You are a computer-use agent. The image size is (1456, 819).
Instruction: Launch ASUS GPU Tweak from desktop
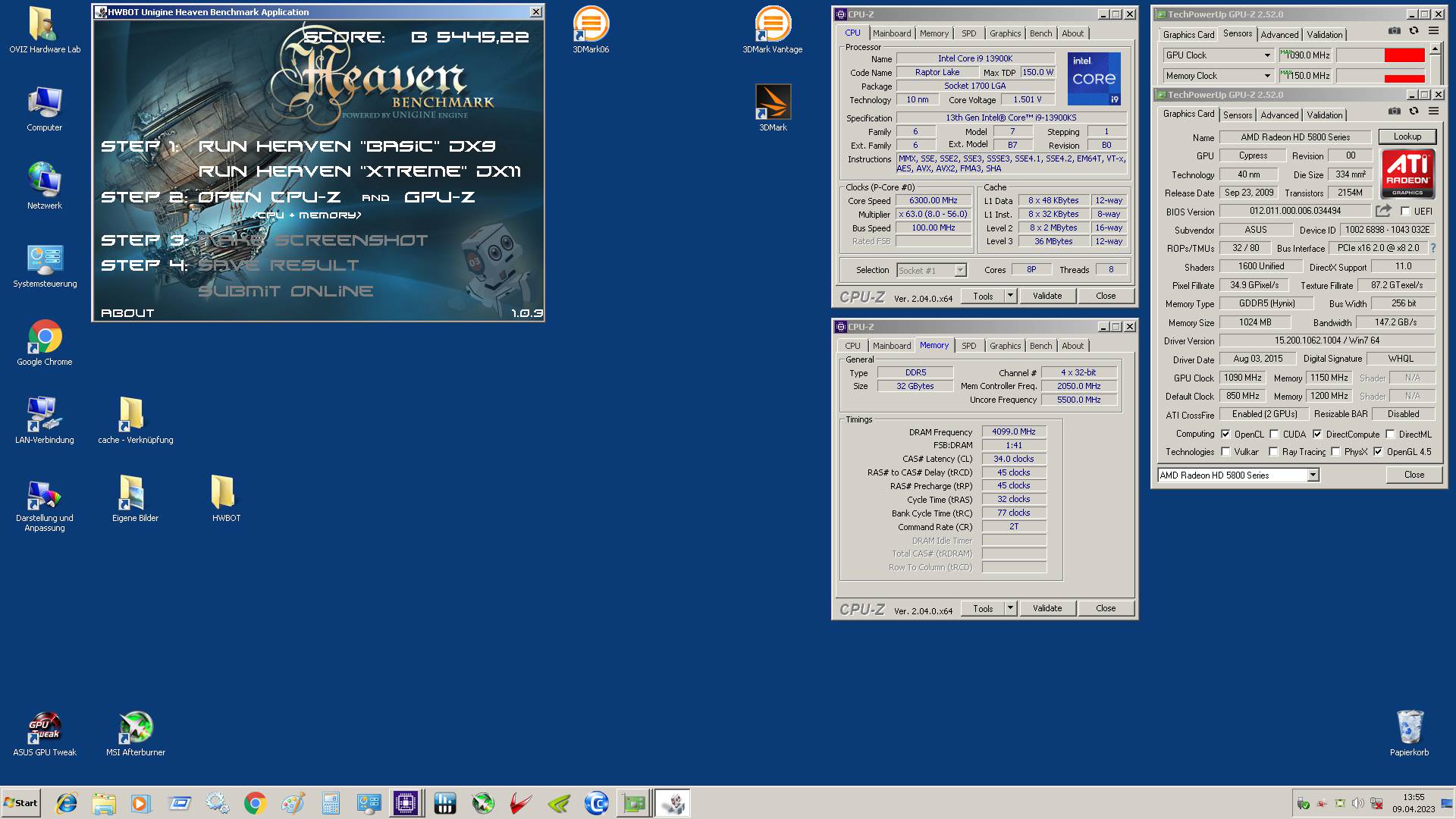tap(45, 733)
